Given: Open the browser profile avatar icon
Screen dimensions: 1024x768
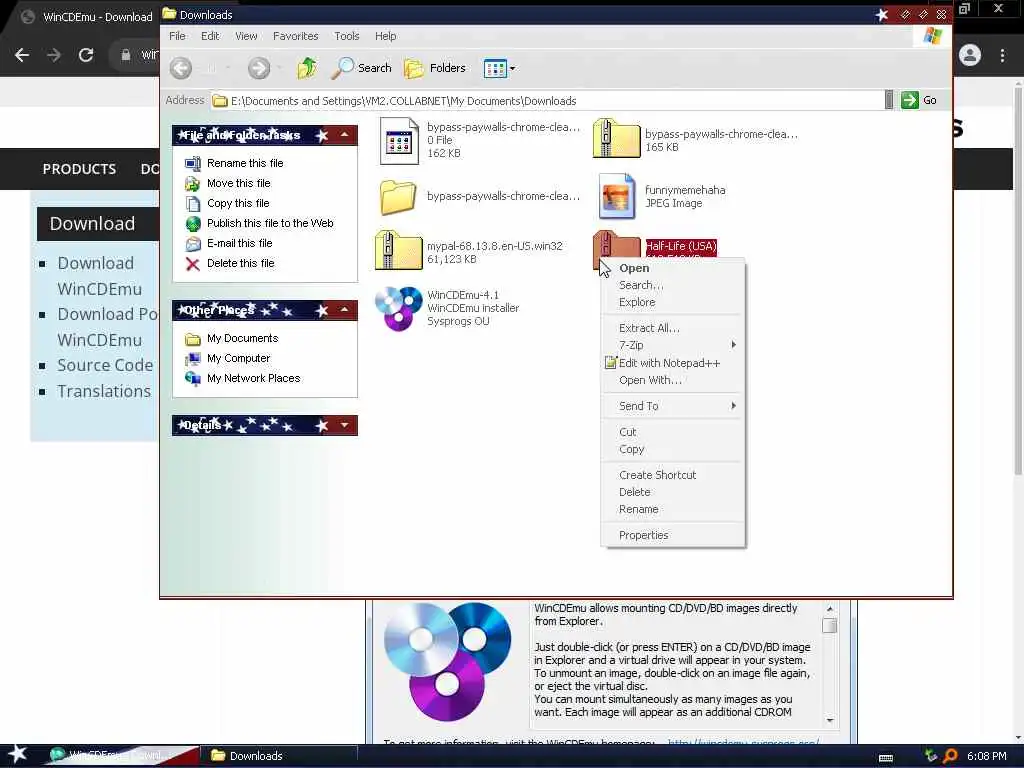Looking at the screenshot, I should click(x=970, y=56).
